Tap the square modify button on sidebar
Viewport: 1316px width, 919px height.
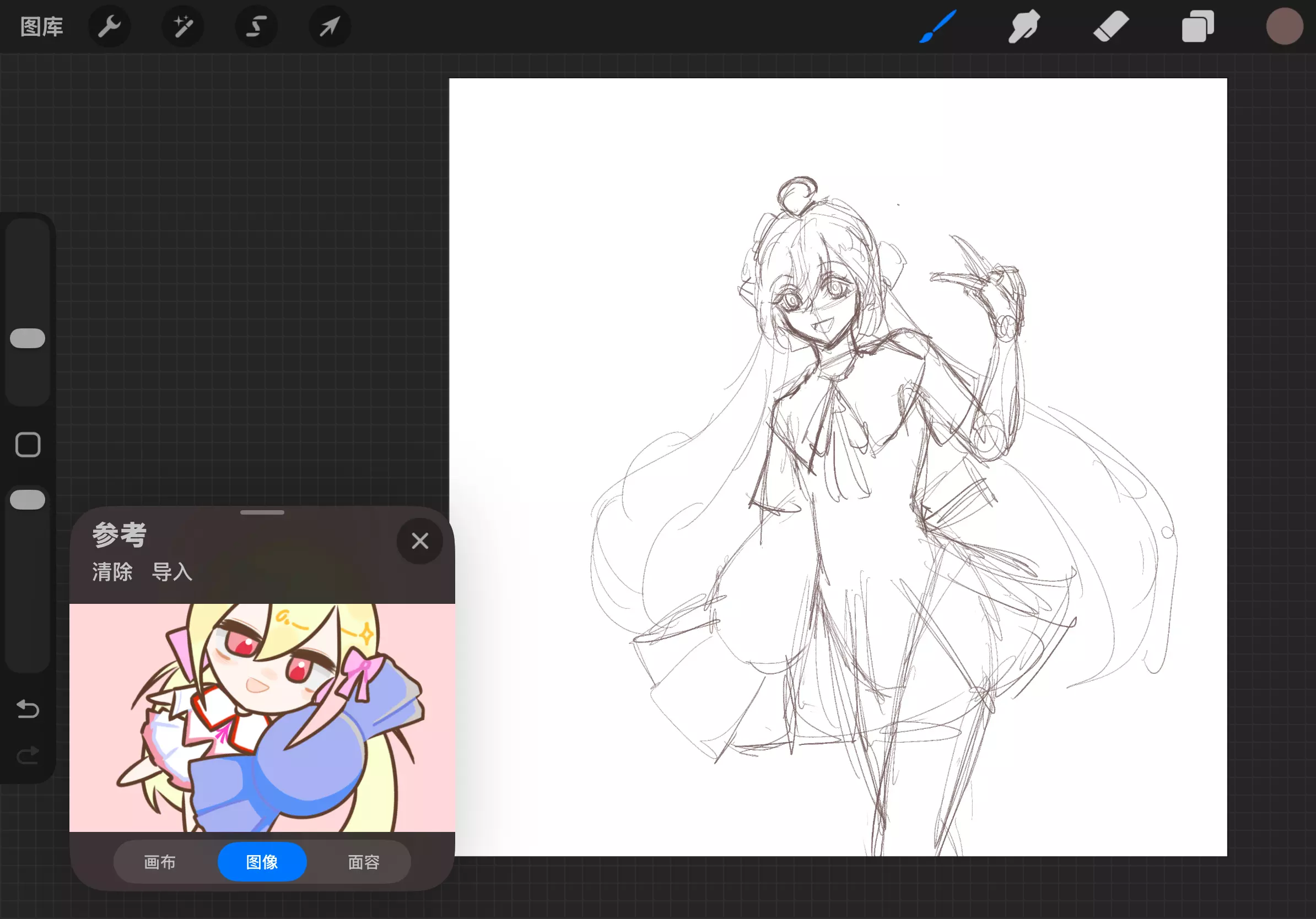point(28,445)
